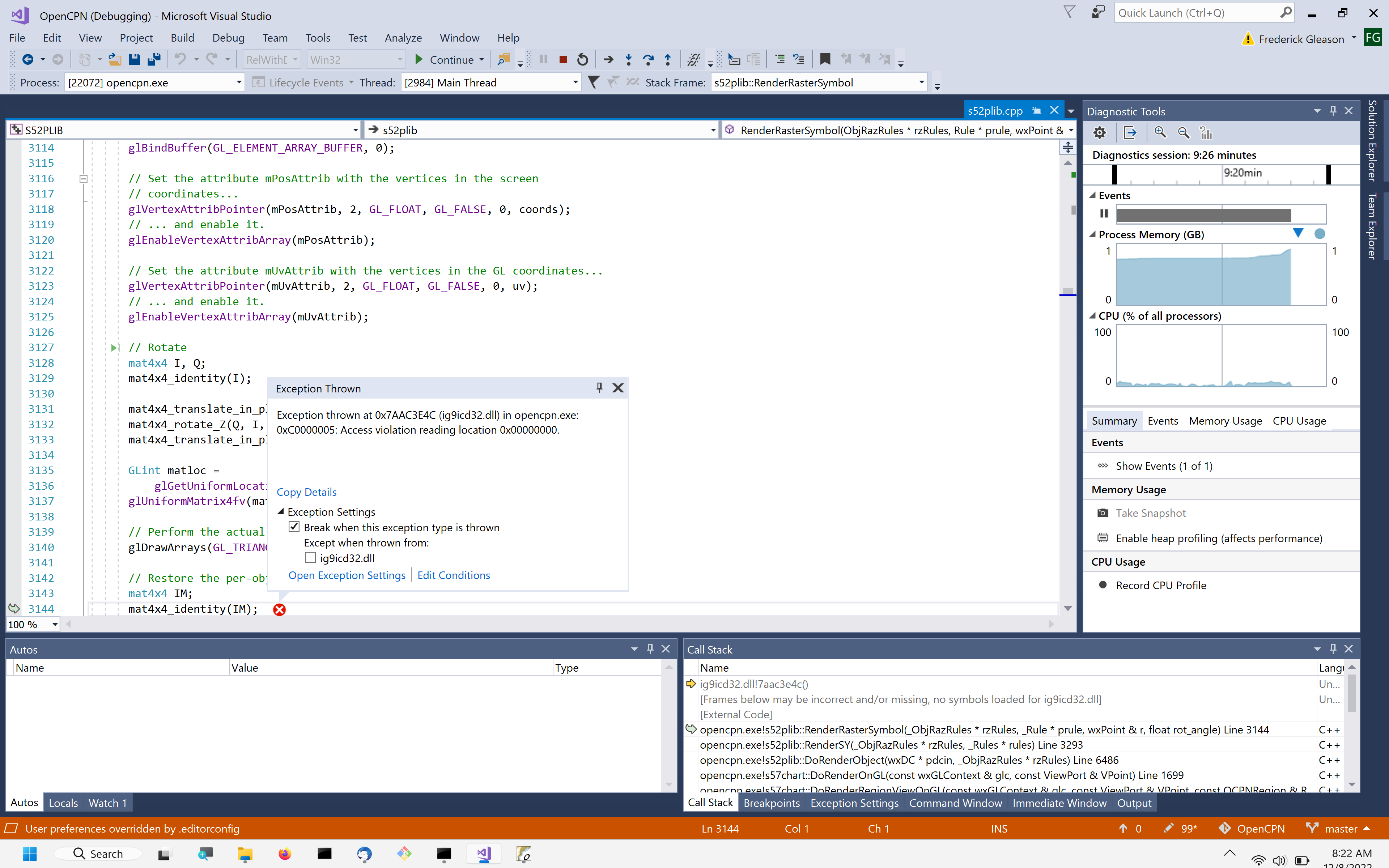Click the red exception error icon at line 3144
Viewport: 1389px width, 868px height.
point(280,610)
